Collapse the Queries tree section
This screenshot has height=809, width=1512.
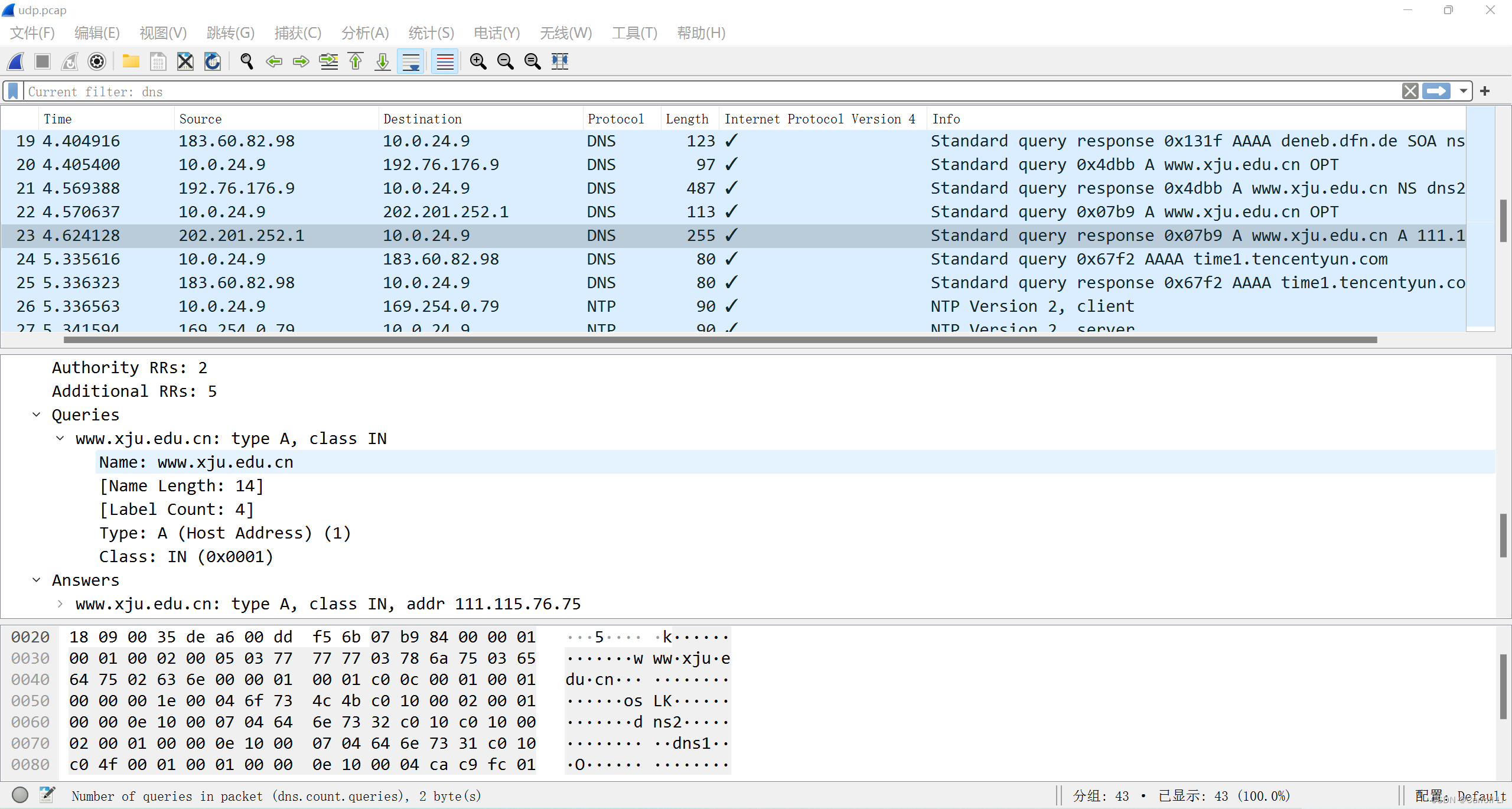[37, 415]
